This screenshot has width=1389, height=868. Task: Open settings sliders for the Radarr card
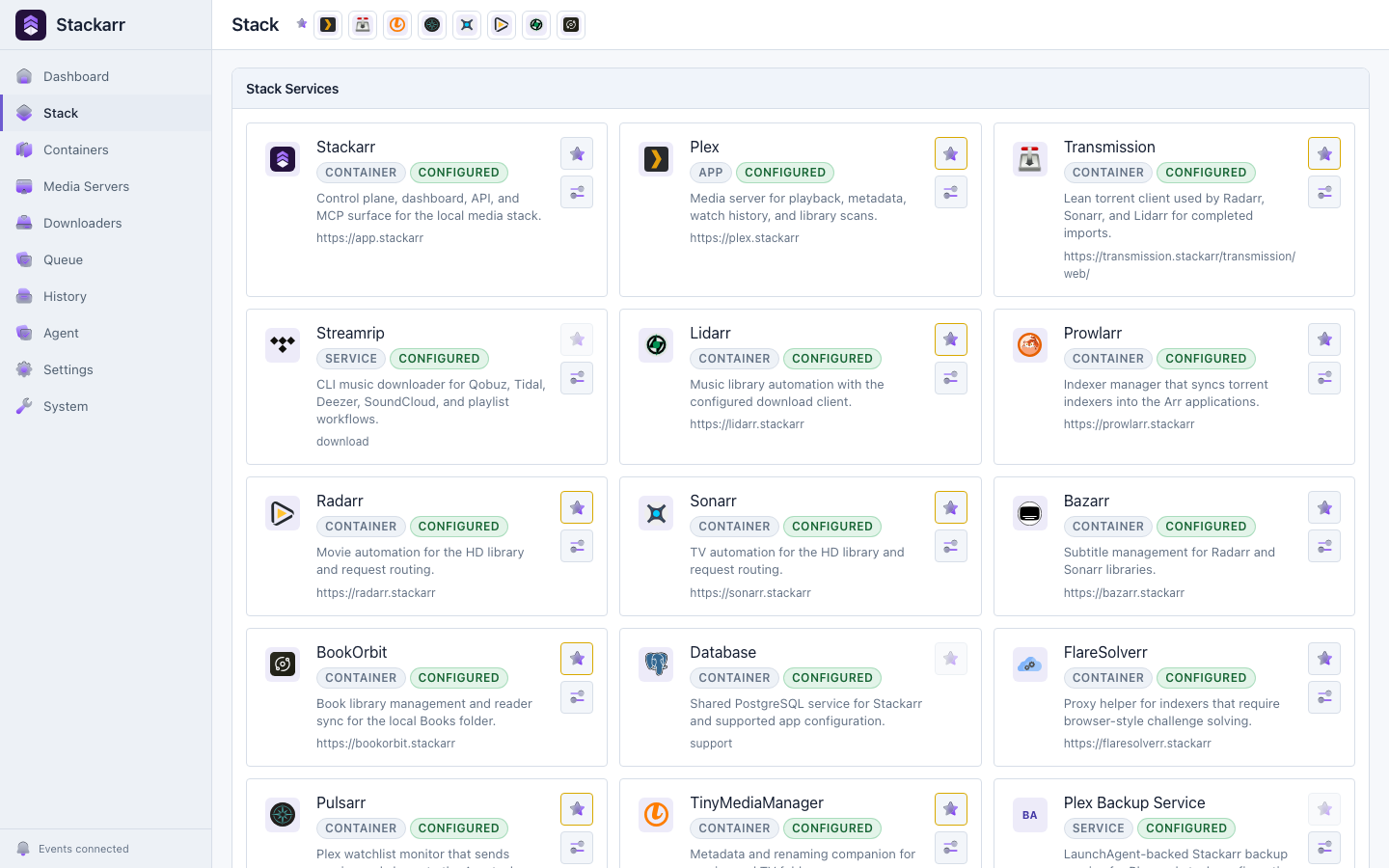pyautogui.click(x=577, y=546)
